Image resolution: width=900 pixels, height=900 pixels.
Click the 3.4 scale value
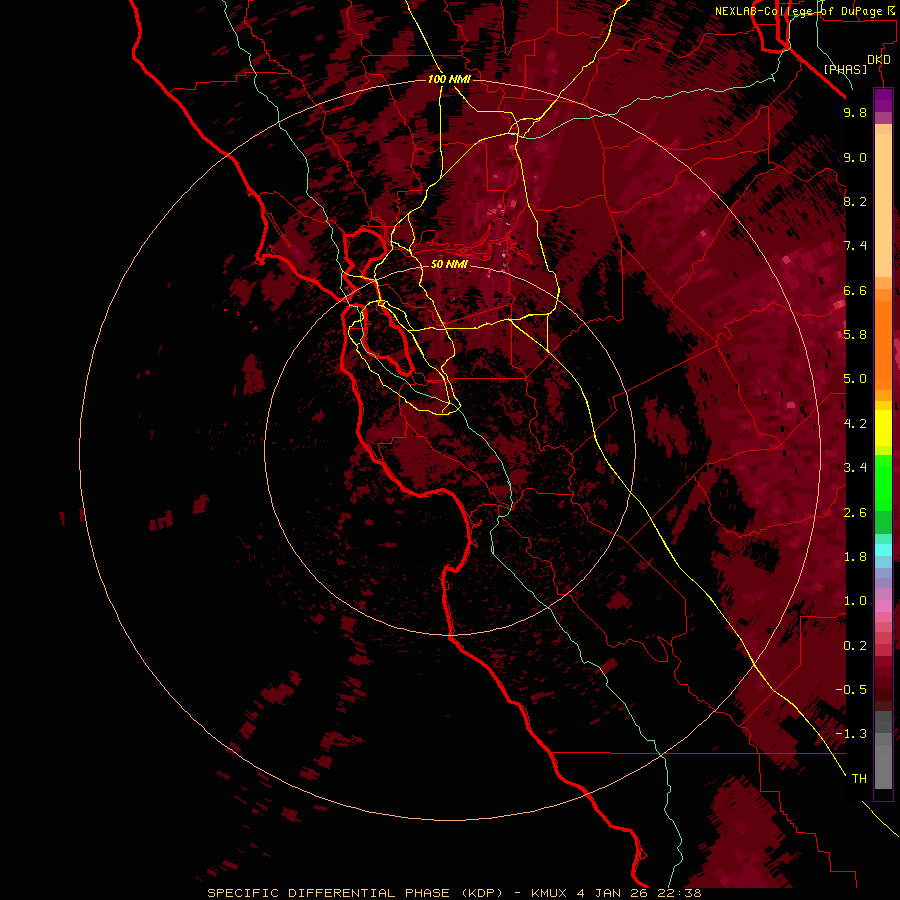click(x=855, y=468)
